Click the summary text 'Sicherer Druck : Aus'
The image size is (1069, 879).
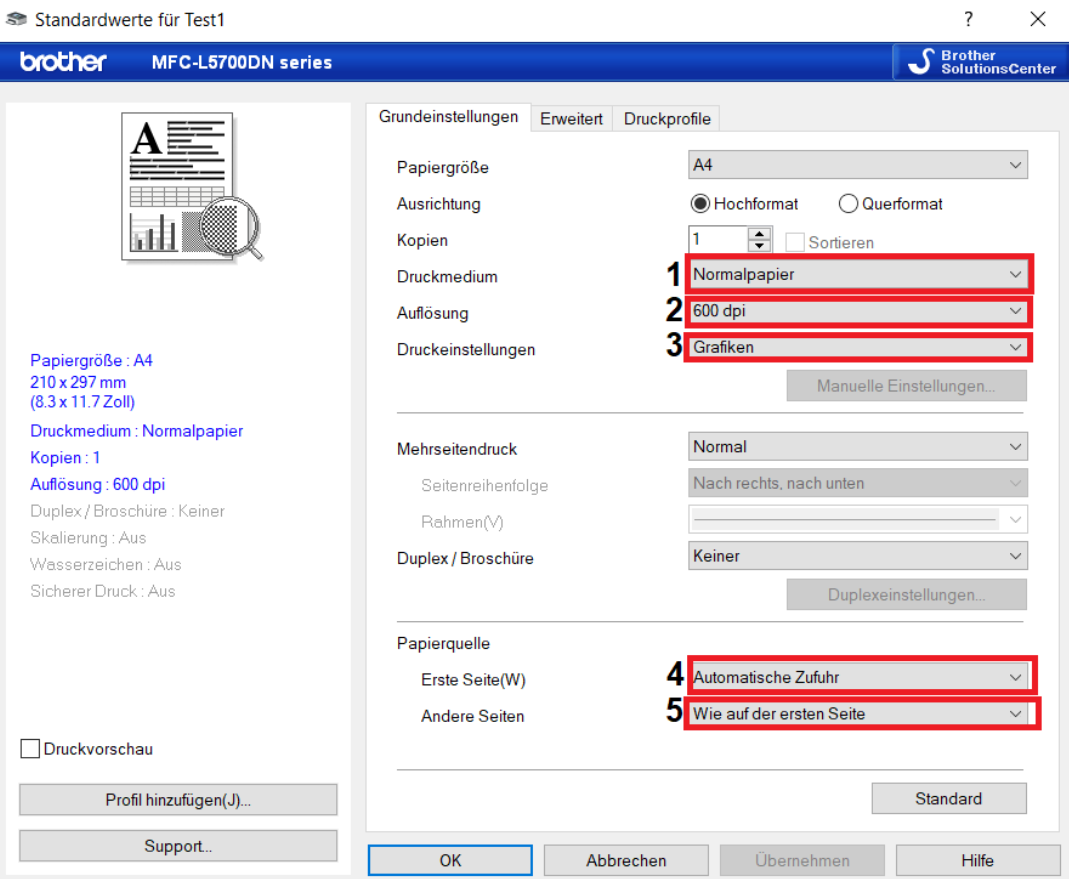pyautogui.click(x=103, y=591)
